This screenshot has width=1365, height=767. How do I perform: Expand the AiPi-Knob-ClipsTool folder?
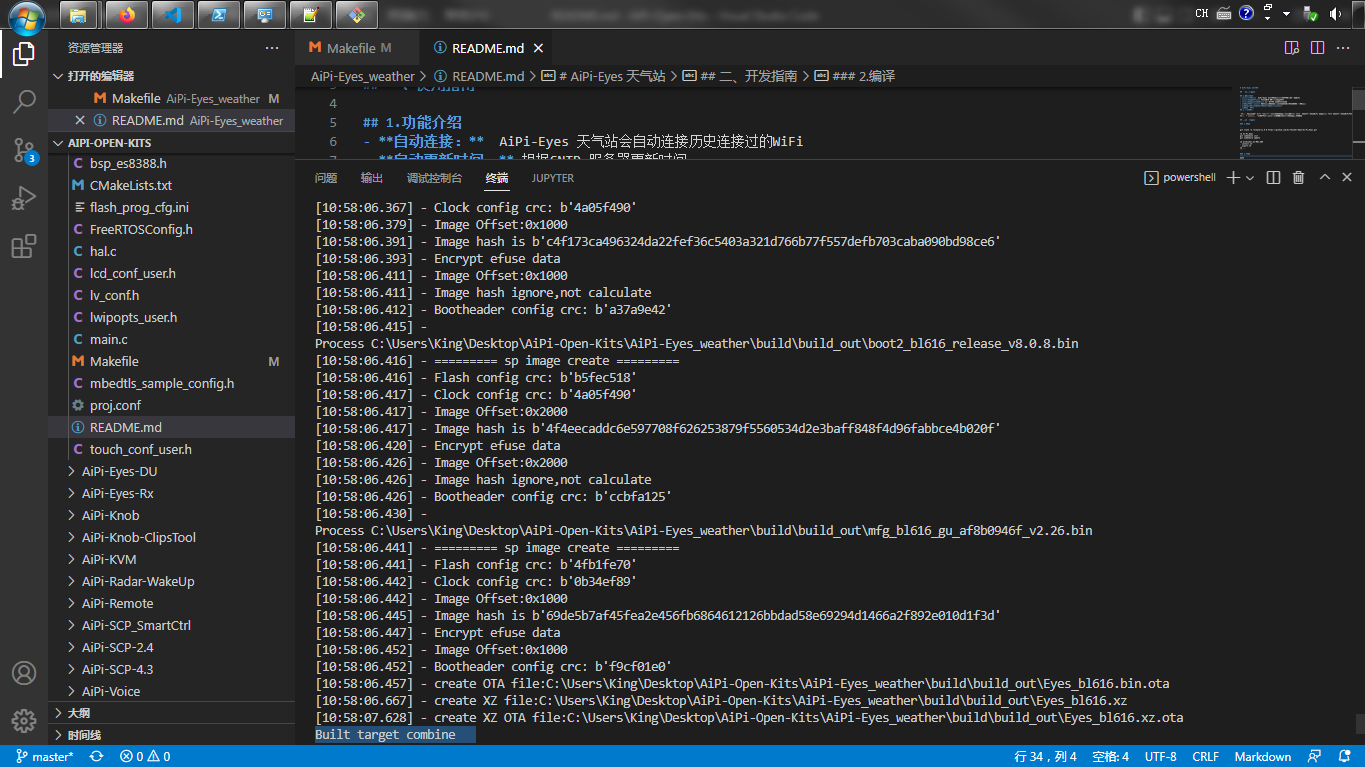(171, 537)
